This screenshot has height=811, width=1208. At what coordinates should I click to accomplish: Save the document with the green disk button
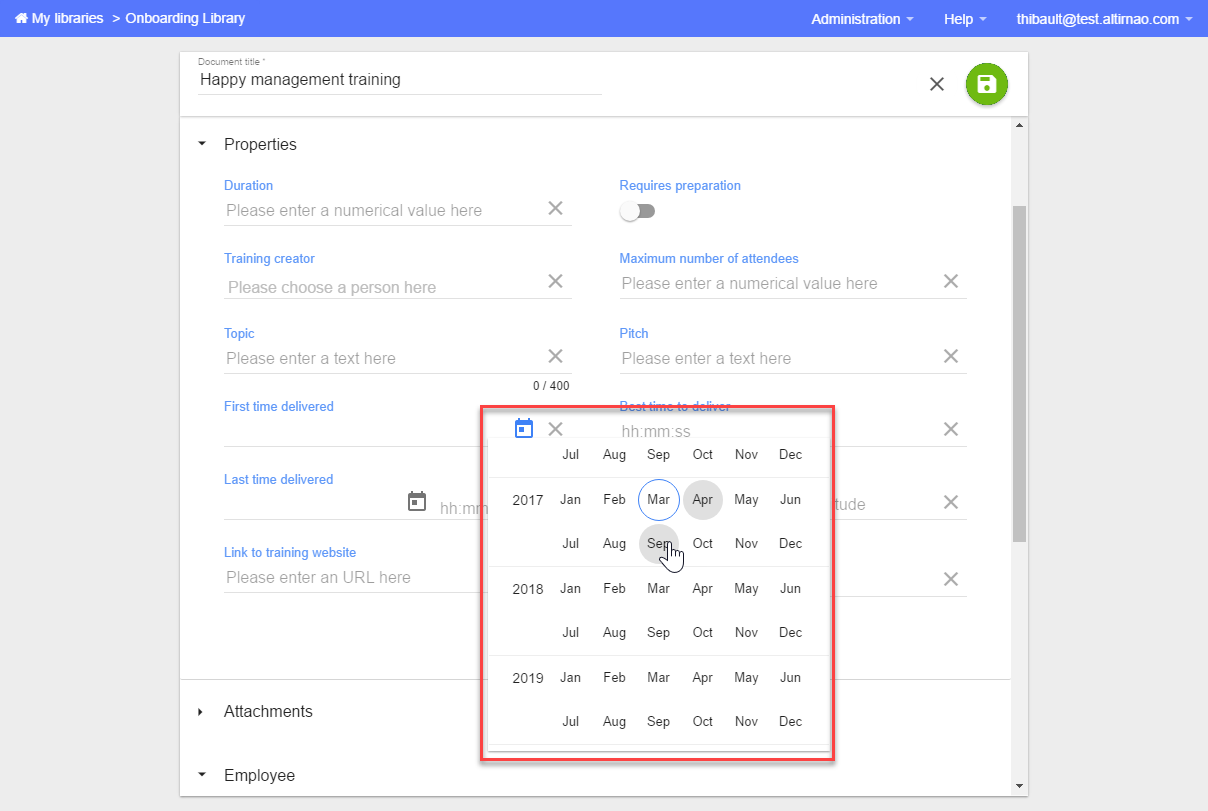(987, 84)
